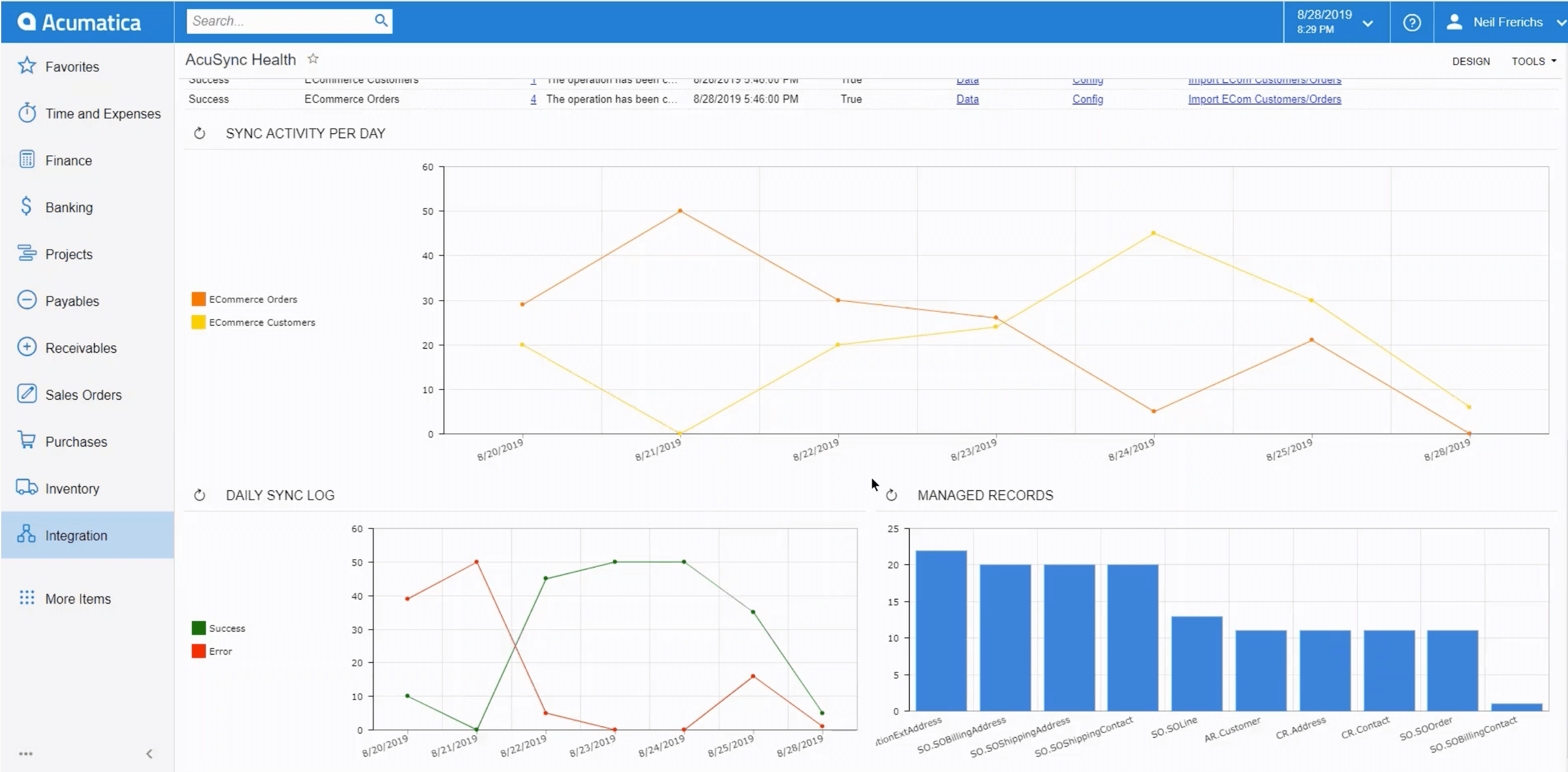Screen dimensions: 1568x772
Task: Open Import ECom Customers/Orders link in Orders row
Action: (x=1264, y=98)
